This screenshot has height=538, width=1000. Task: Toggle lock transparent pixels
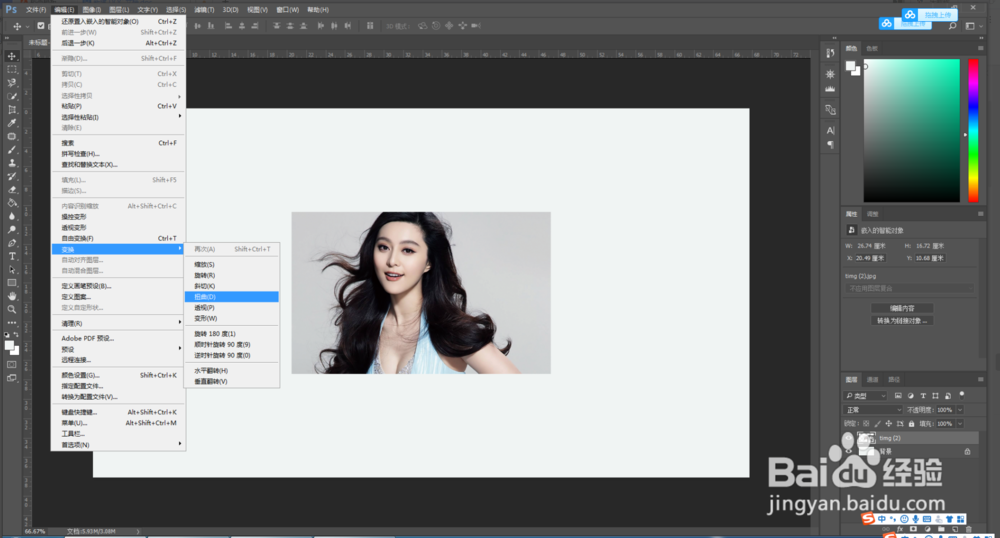click(865, 423)
